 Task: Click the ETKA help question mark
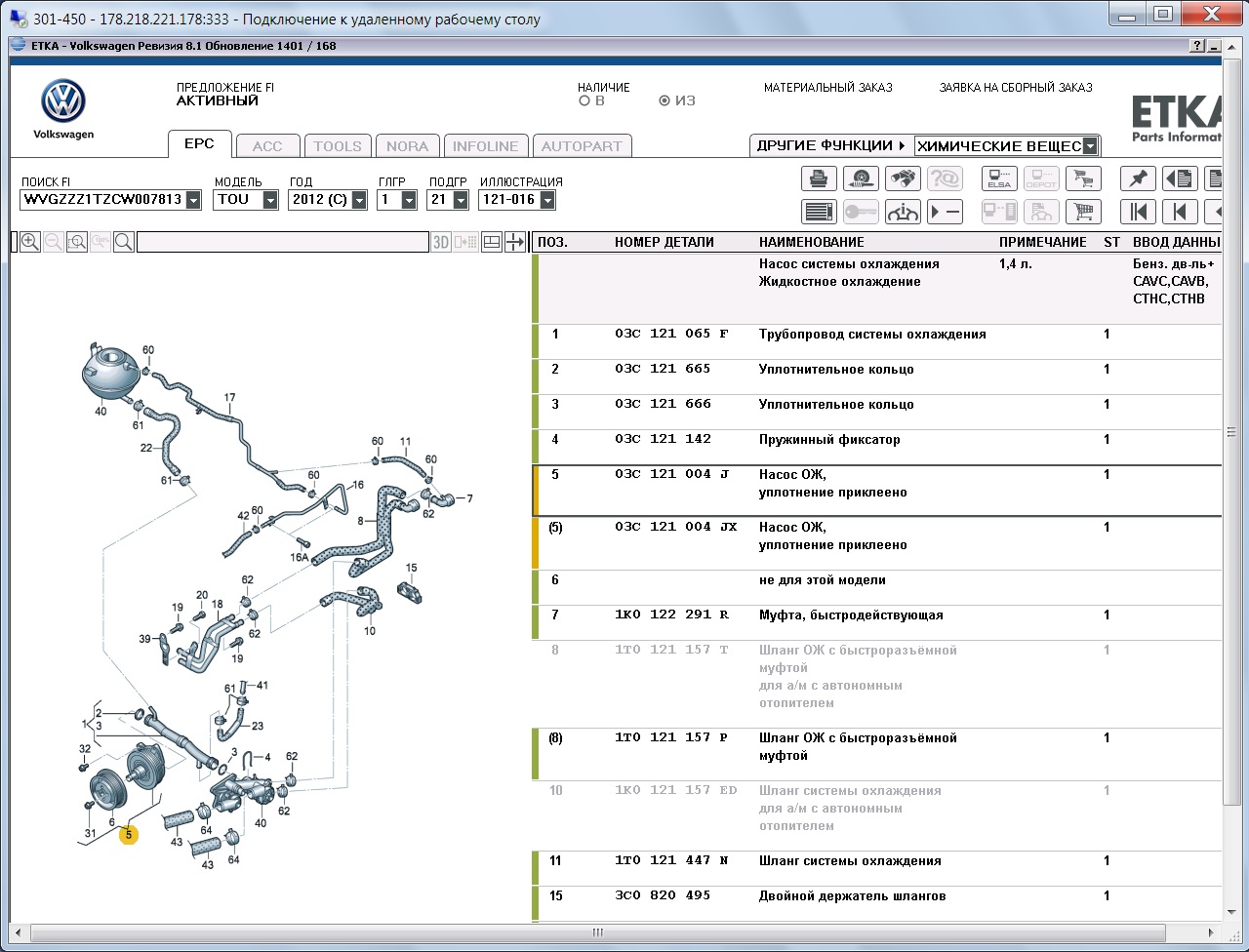click(1197, 46)
